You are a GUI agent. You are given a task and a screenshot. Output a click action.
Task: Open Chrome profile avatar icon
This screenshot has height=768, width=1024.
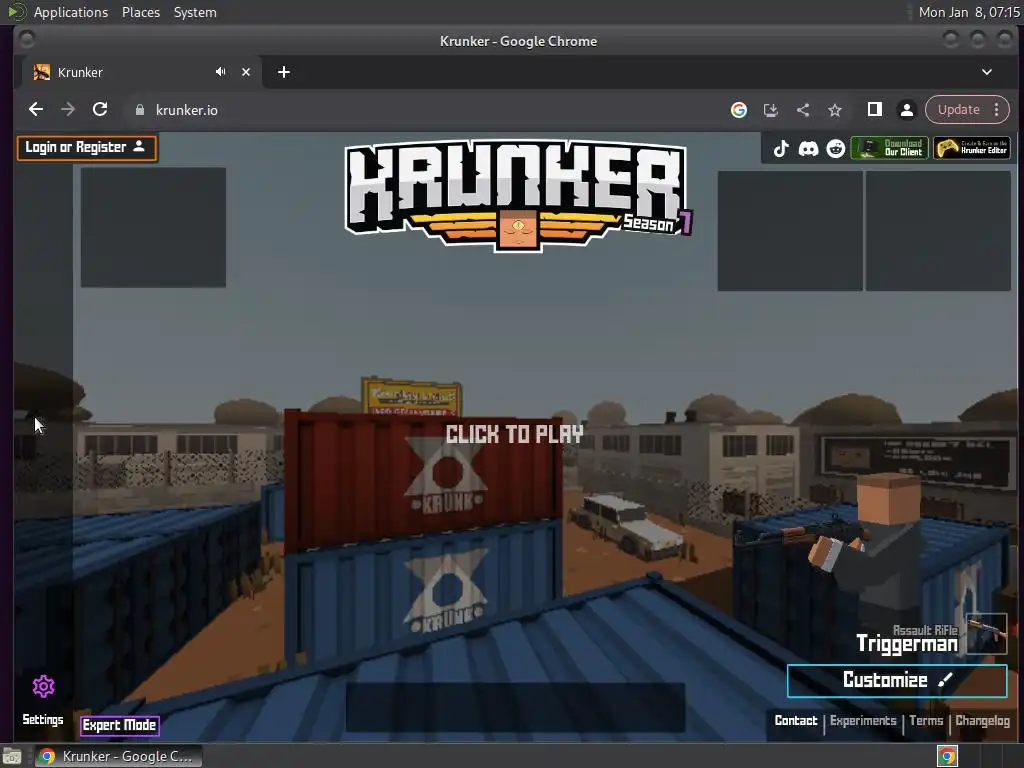tap(906, 110)
